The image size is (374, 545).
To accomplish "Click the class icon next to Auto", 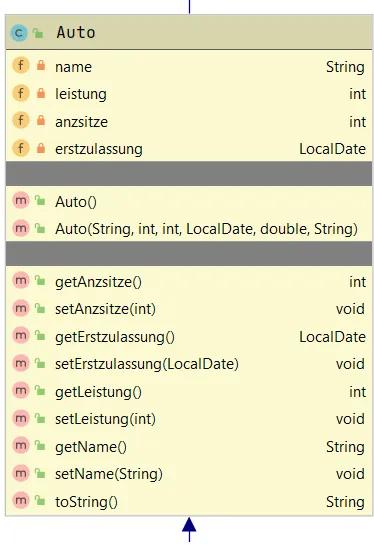I will click(19, 33).
